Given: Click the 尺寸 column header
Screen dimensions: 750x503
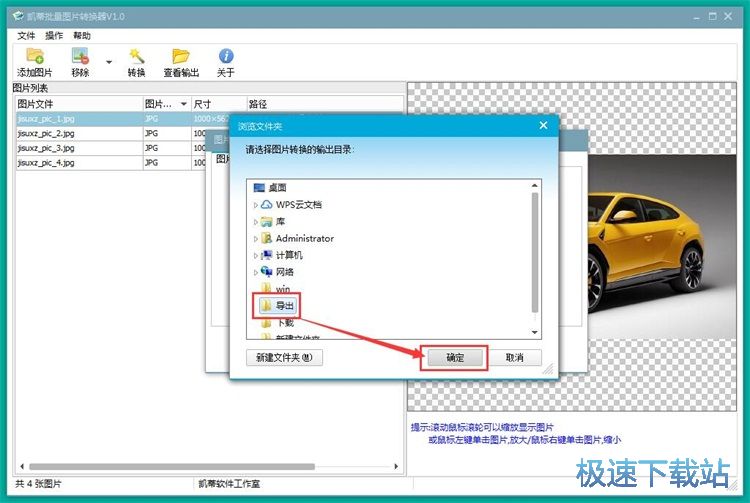Looking at the screenshot, I should [219, 104].
